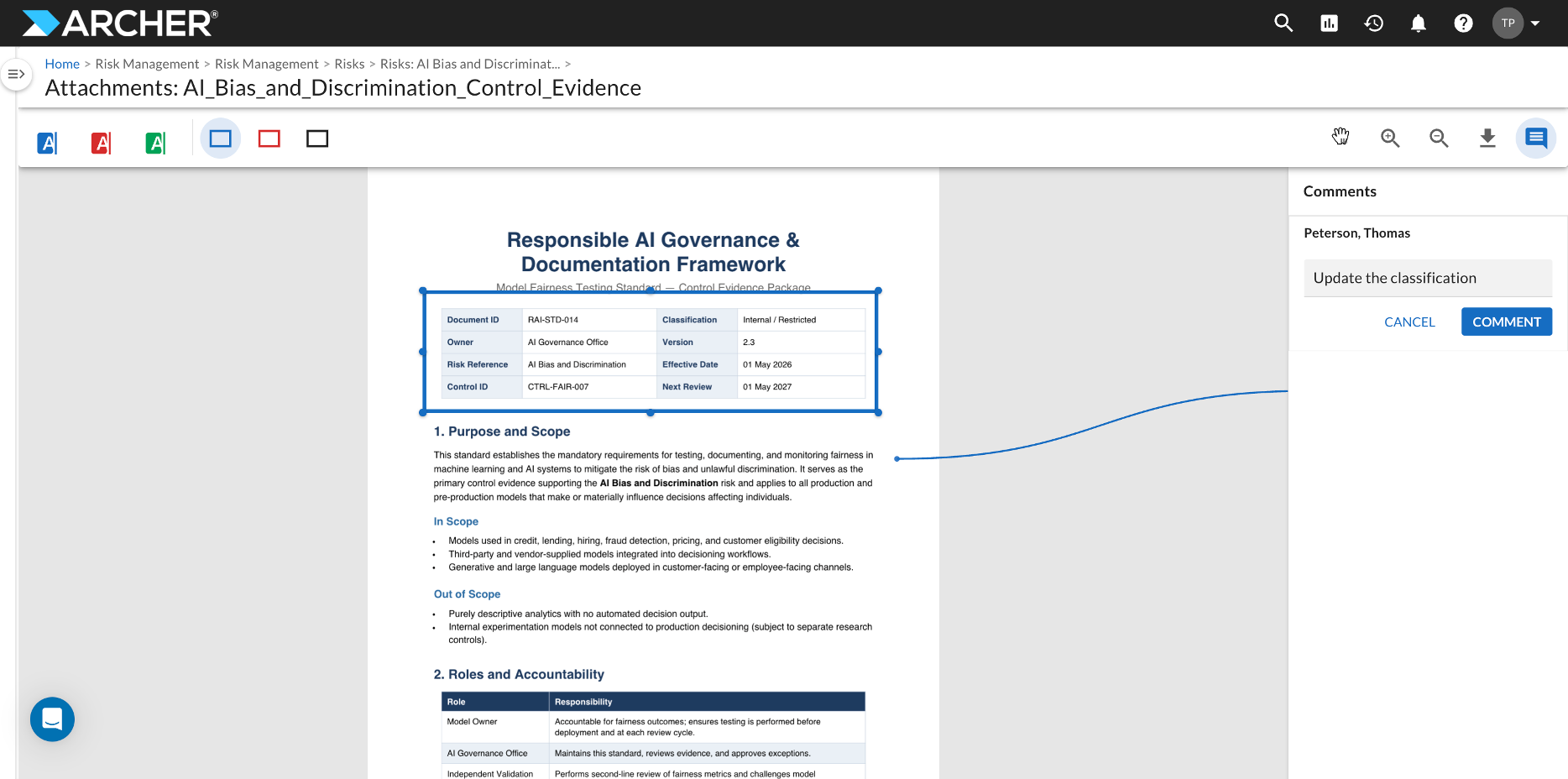Choose the black rectangle annotation tool
1568x779 pixels.
(317, 139)
